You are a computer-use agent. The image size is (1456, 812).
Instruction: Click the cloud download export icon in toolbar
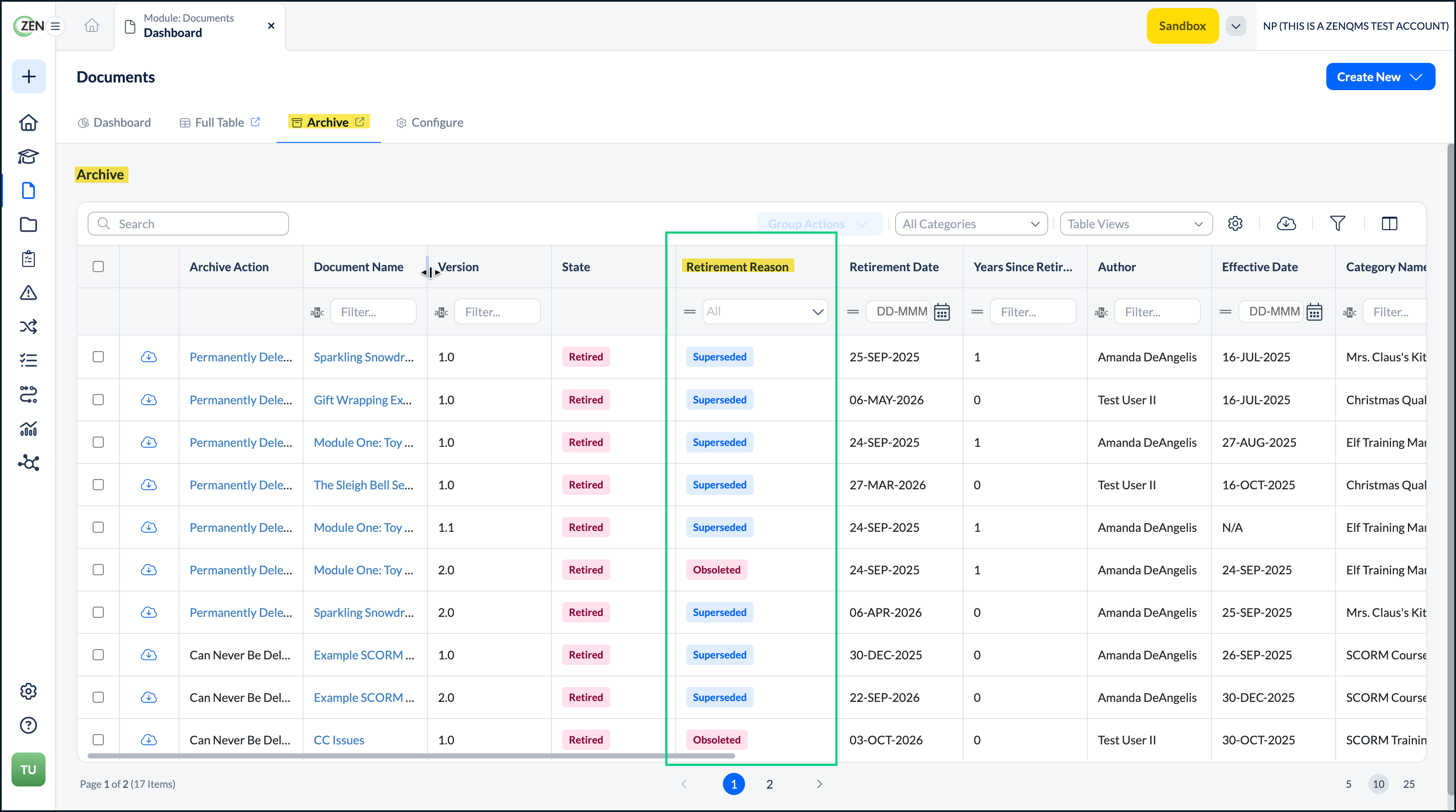pos(1286,224)
